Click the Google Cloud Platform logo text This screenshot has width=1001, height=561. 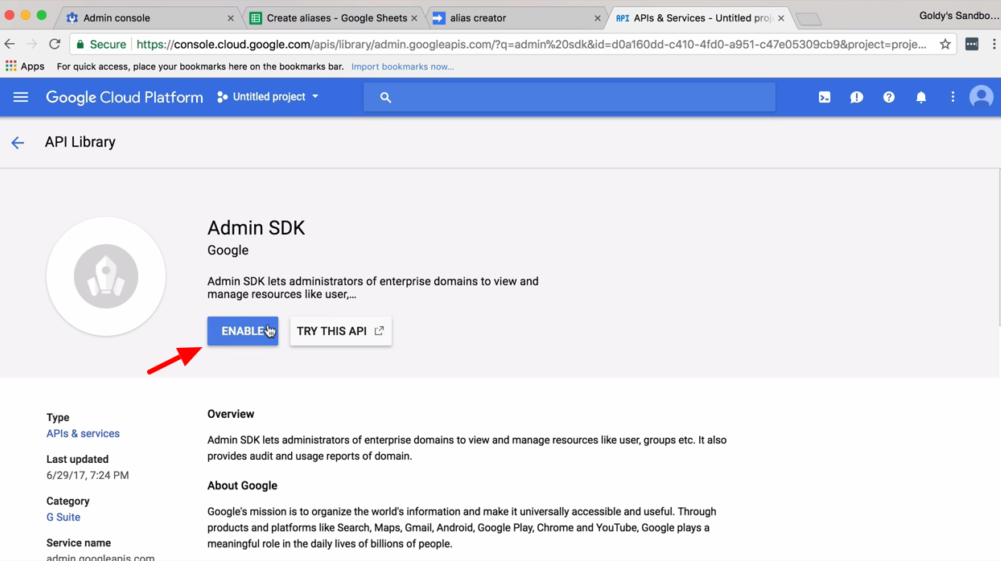(124, 97)
